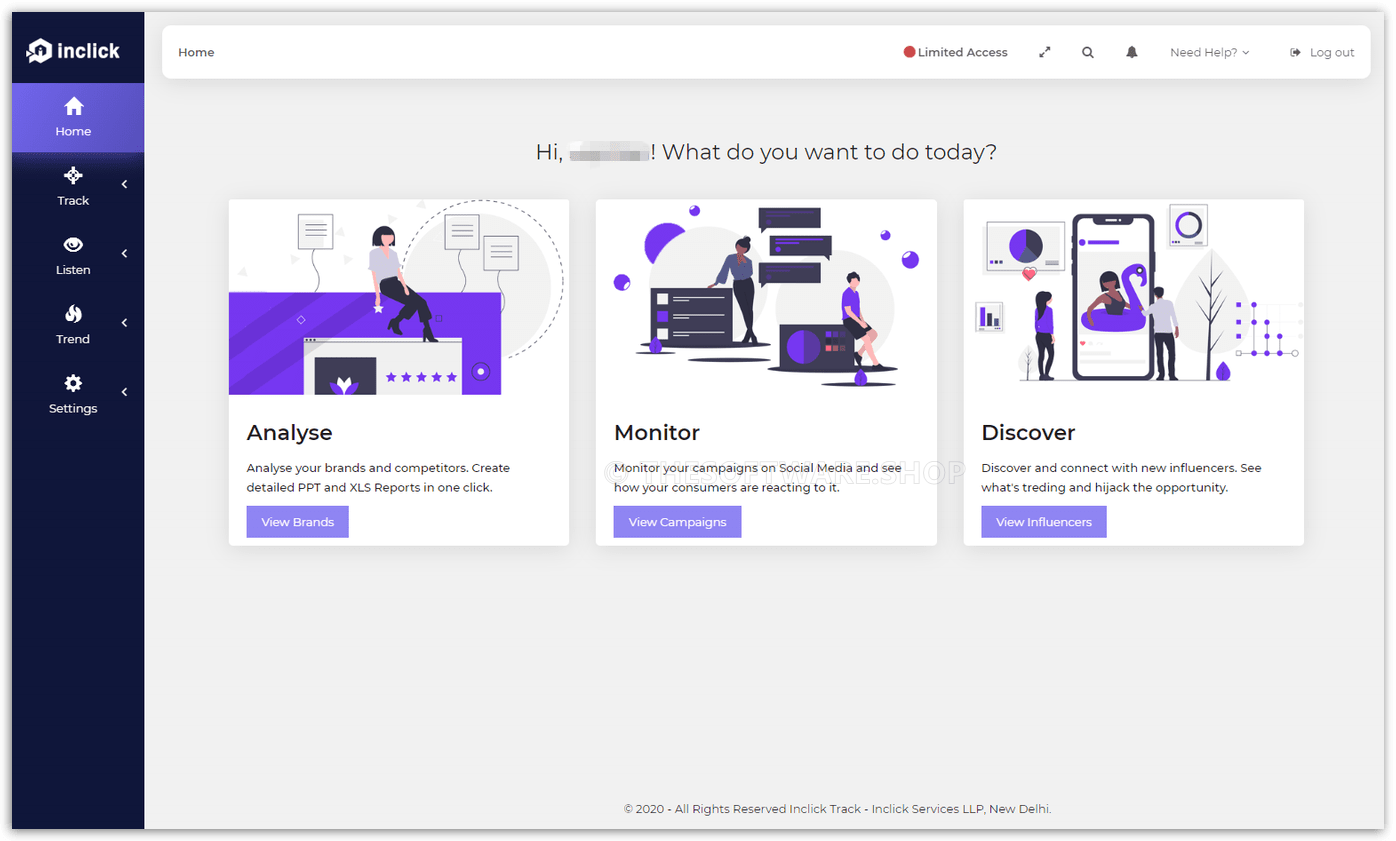Click the View Influencers button
The height and width of the screenshot is (841, 1396).
(1043, 522)
